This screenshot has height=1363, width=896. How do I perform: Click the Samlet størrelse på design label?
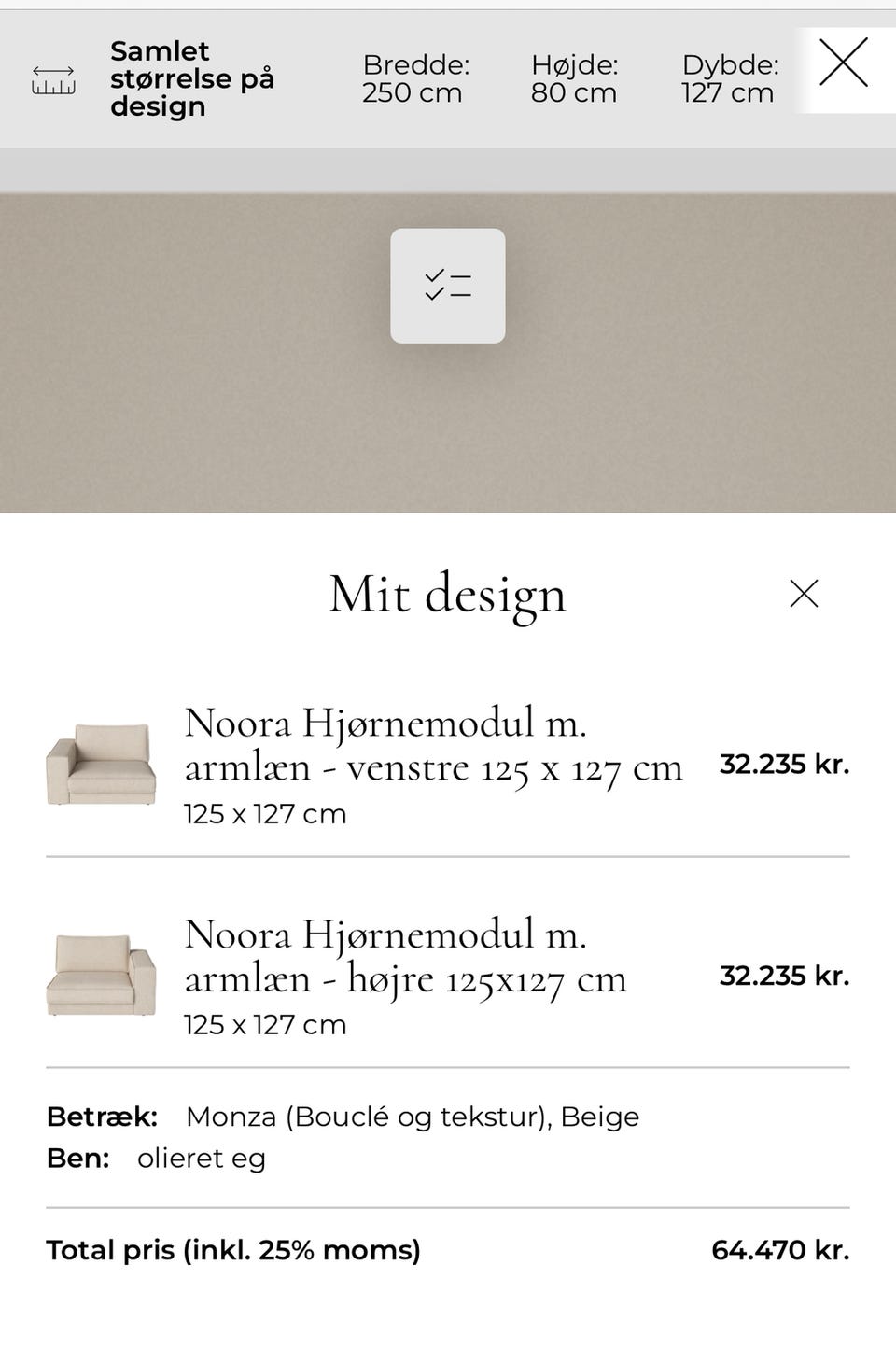[x=191, y=78]
